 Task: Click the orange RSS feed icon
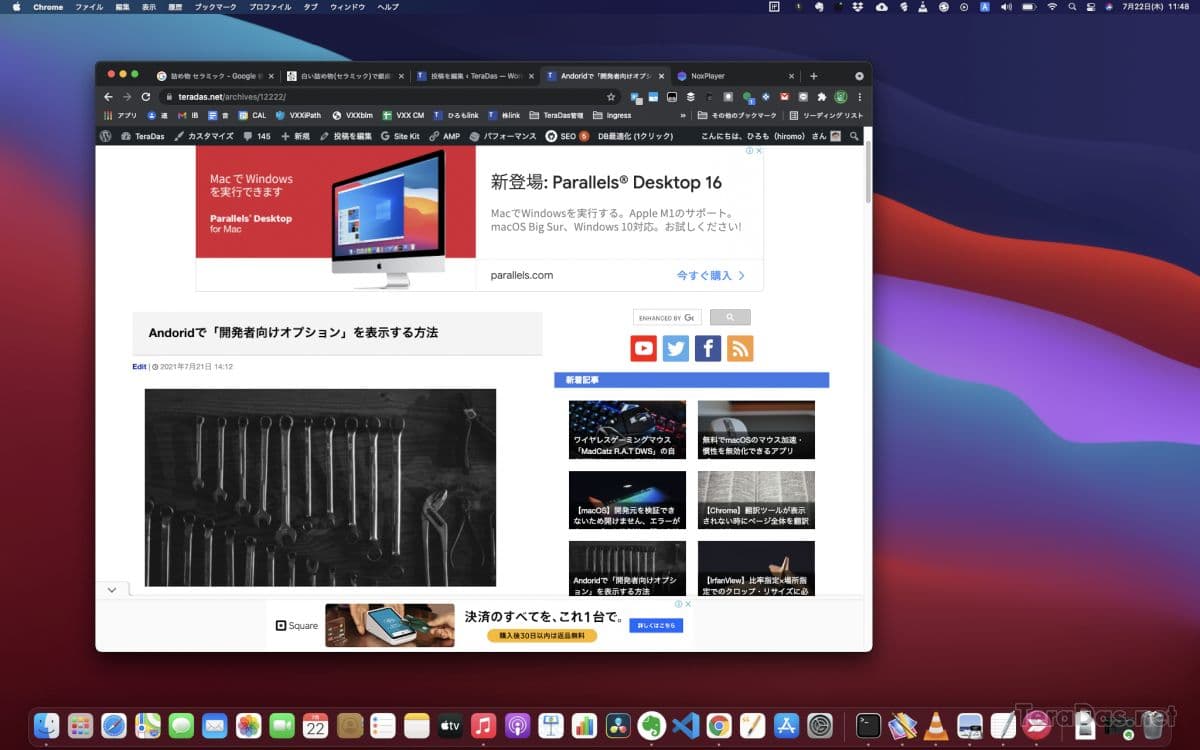[x=740, y=348]
